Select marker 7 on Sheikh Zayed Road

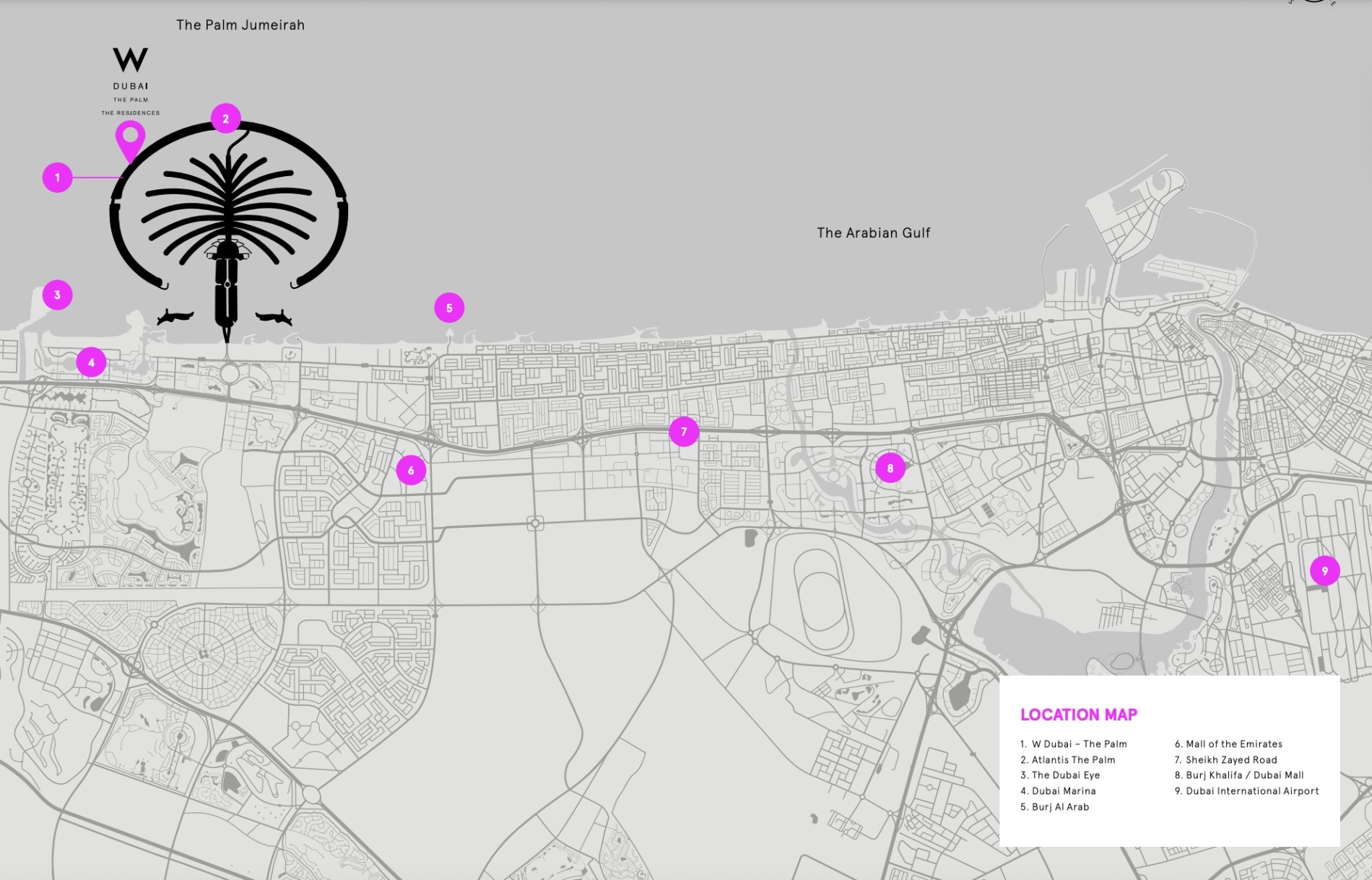coord(684,432)
